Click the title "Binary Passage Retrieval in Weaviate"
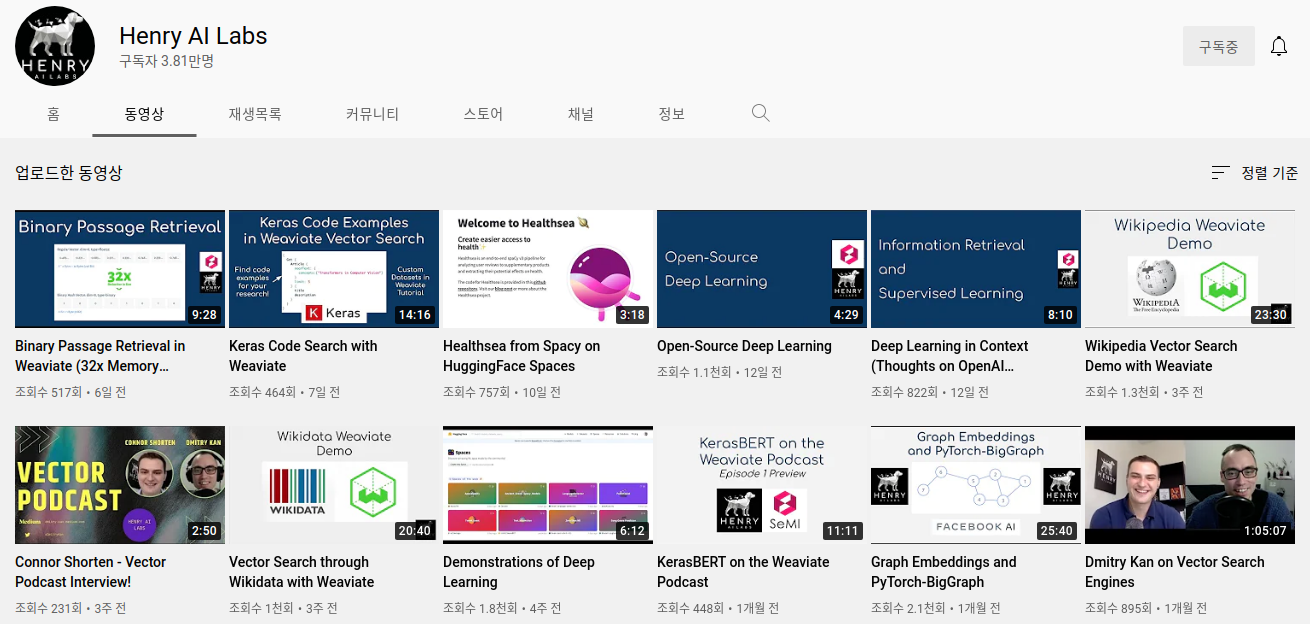This screenshot has height=624, width=1310. coord(100,356)
